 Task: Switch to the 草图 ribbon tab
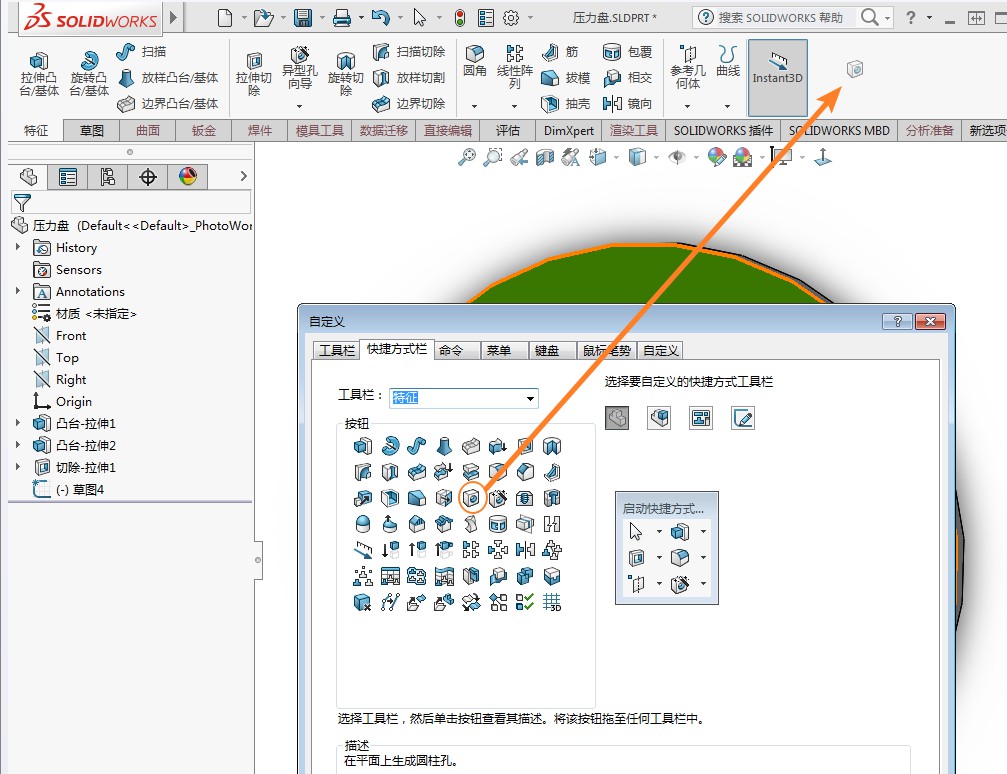[x=92, y=130]
